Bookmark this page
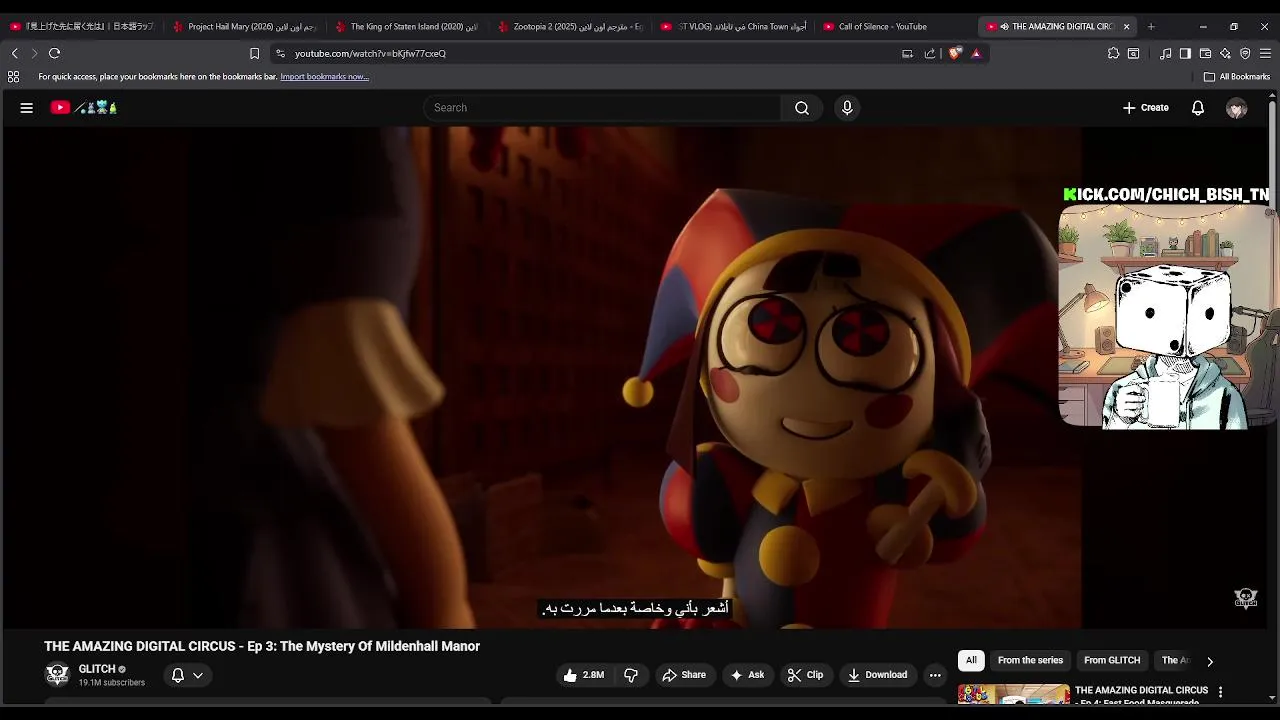 (254, 54)
